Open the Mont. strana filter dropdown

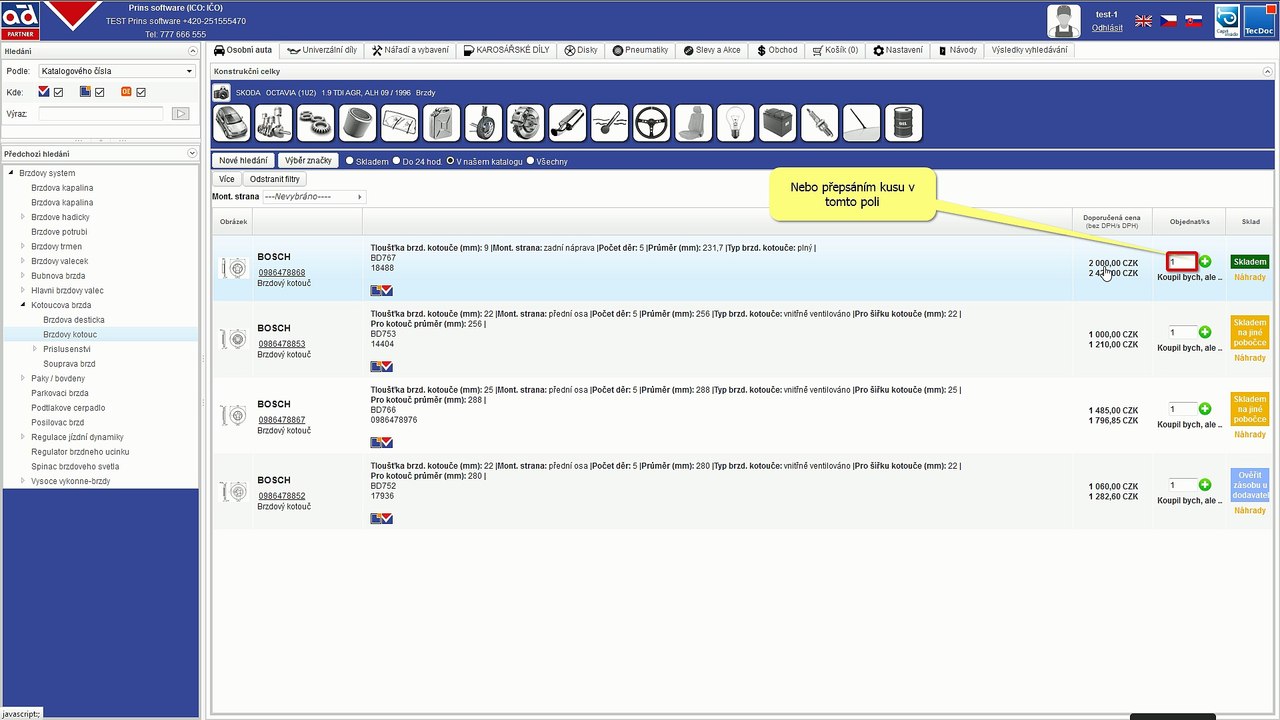click(314, 196)
